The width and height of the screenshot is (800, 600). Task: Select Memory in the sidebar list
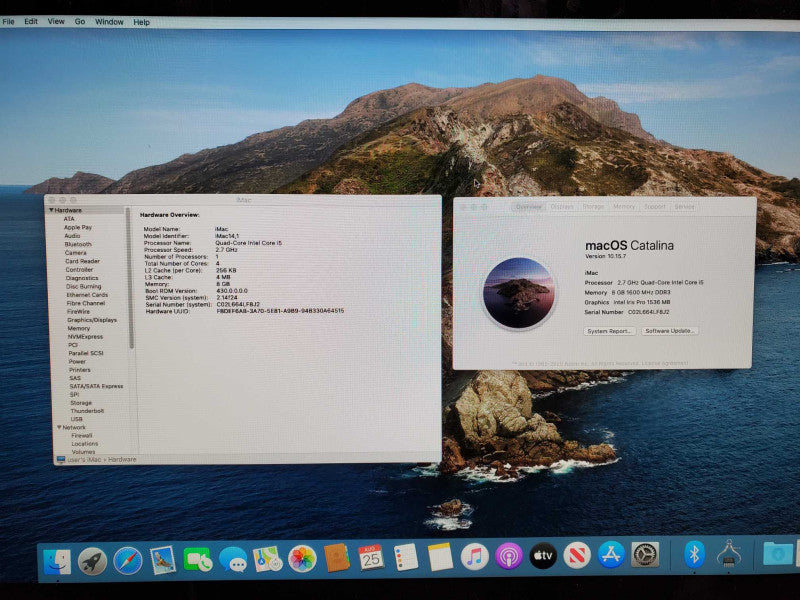(x=79, y=329)
